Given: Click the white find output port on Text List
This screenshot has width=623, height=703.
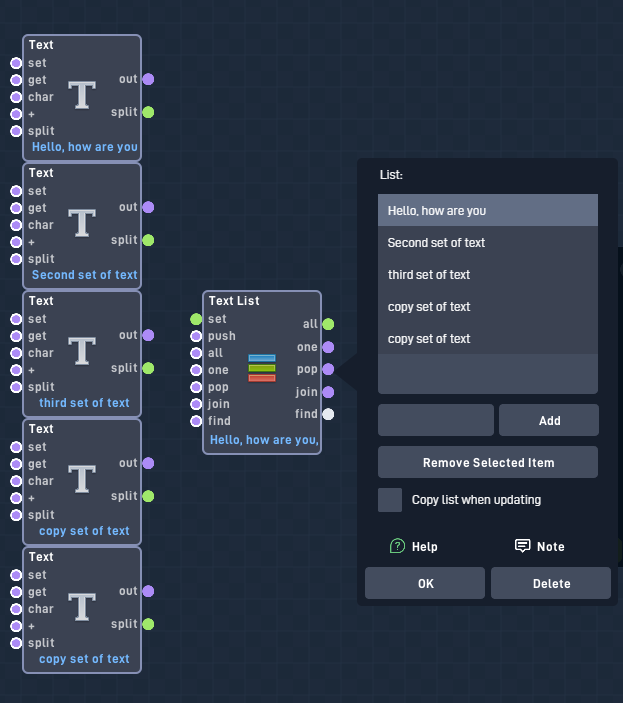Looking at the screenshot, I should pyautogui.click(x=328, y=414).
